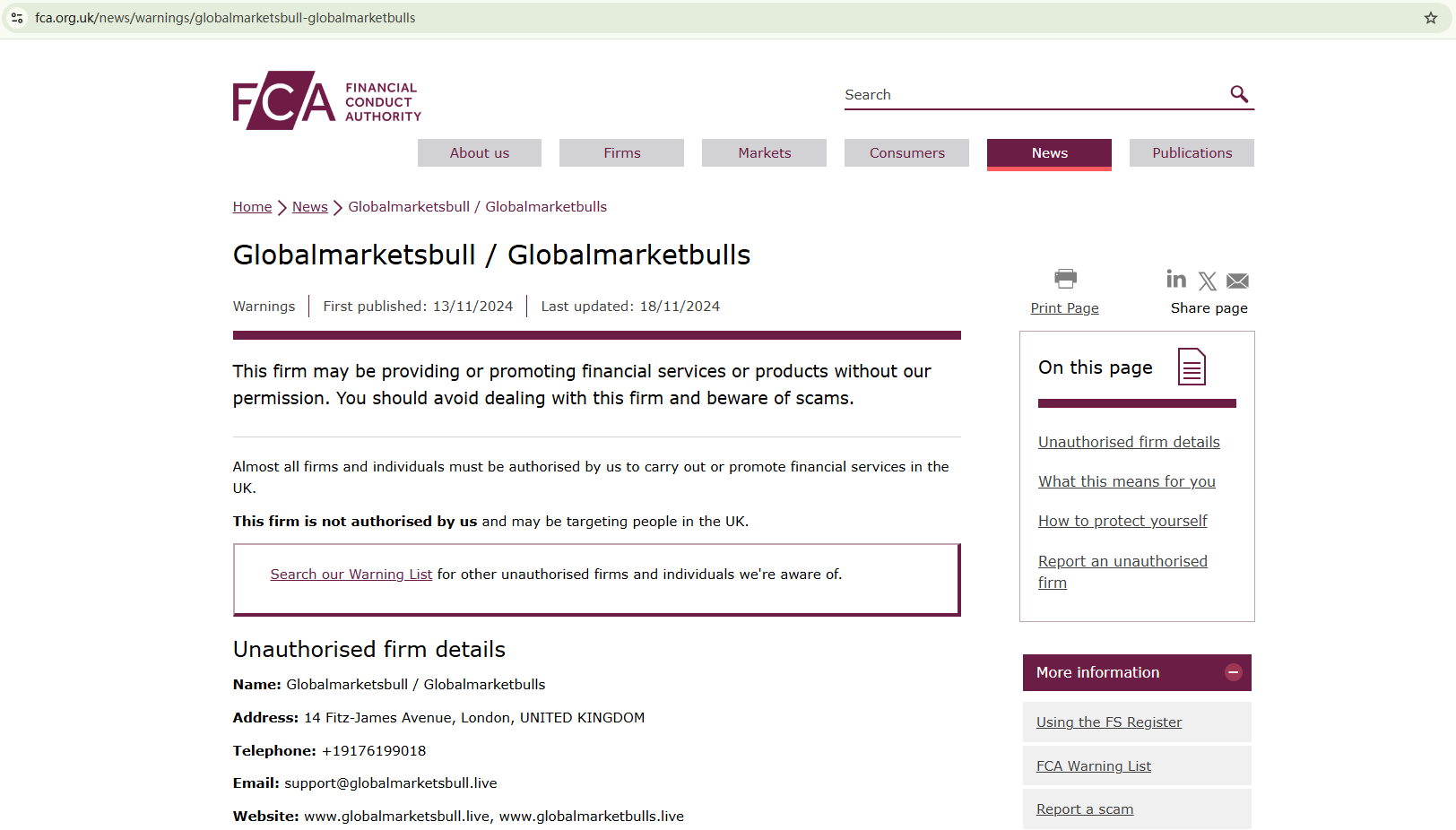
Task: Open the Markets menu
Action: click(765, 153)
